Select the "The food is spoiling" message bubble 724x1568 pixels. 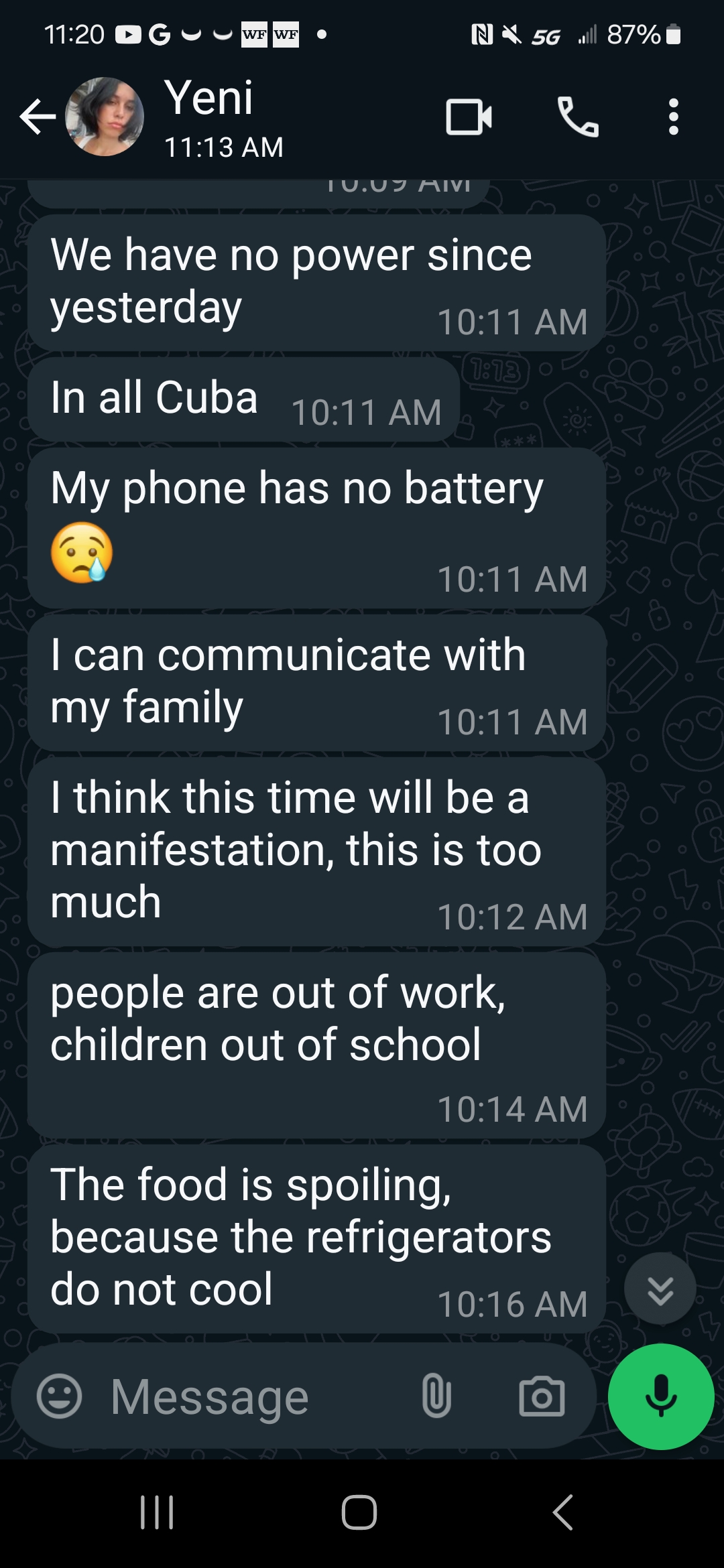(x=317, y=1238)
